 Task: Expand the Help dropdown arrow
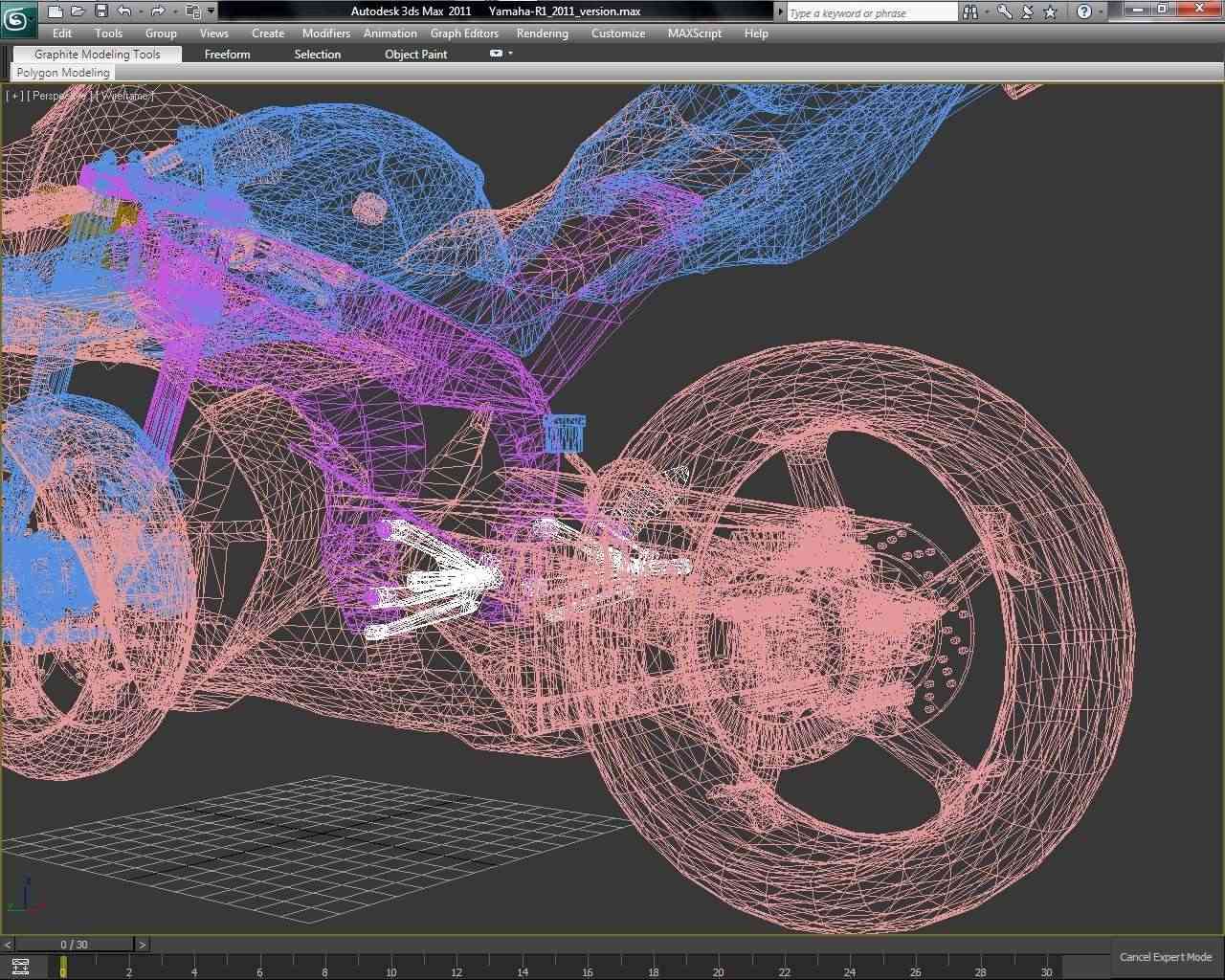coord(1100,11)
